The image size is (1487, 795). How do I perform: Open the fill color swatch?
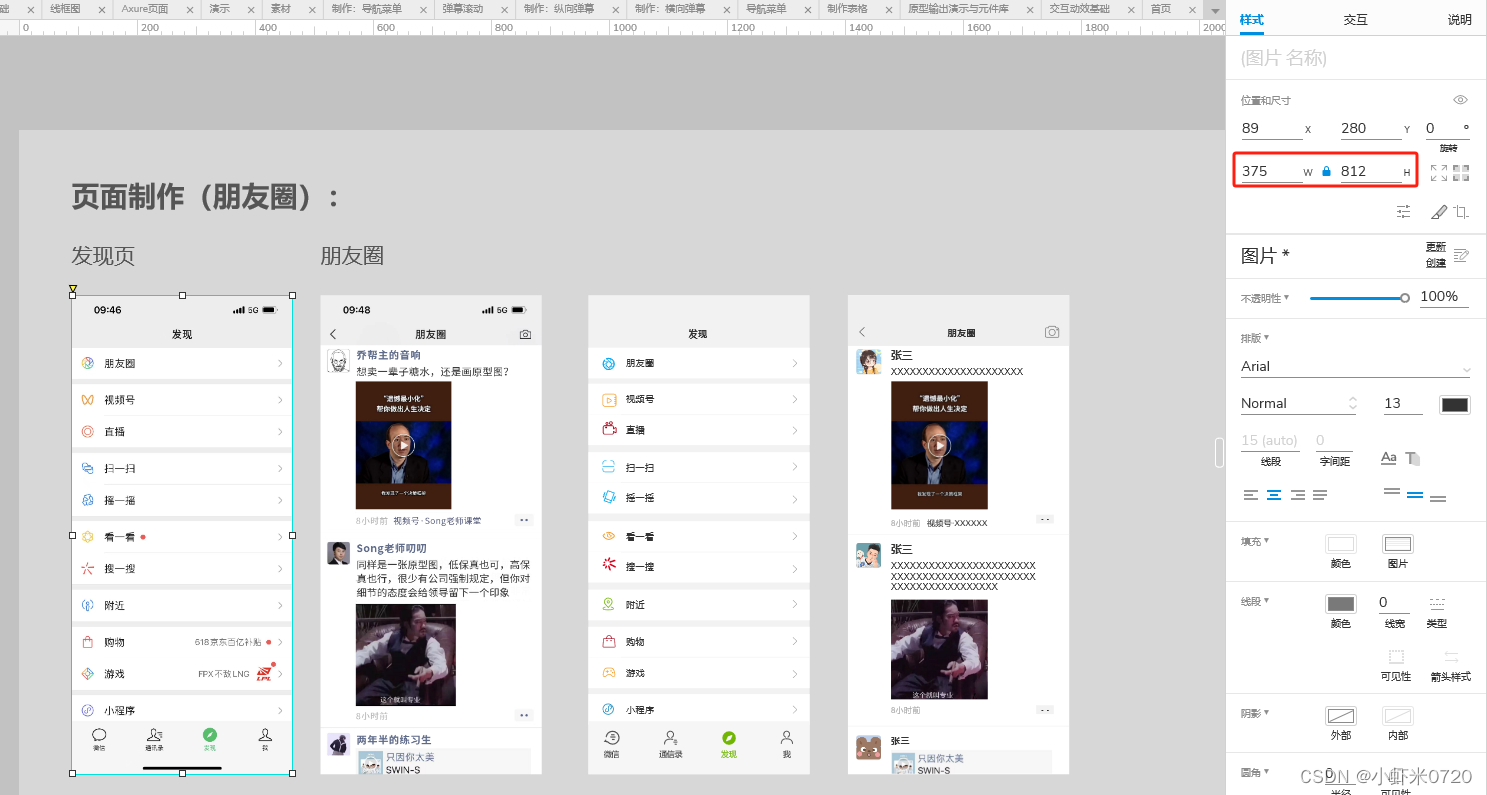pos(1340,545)
